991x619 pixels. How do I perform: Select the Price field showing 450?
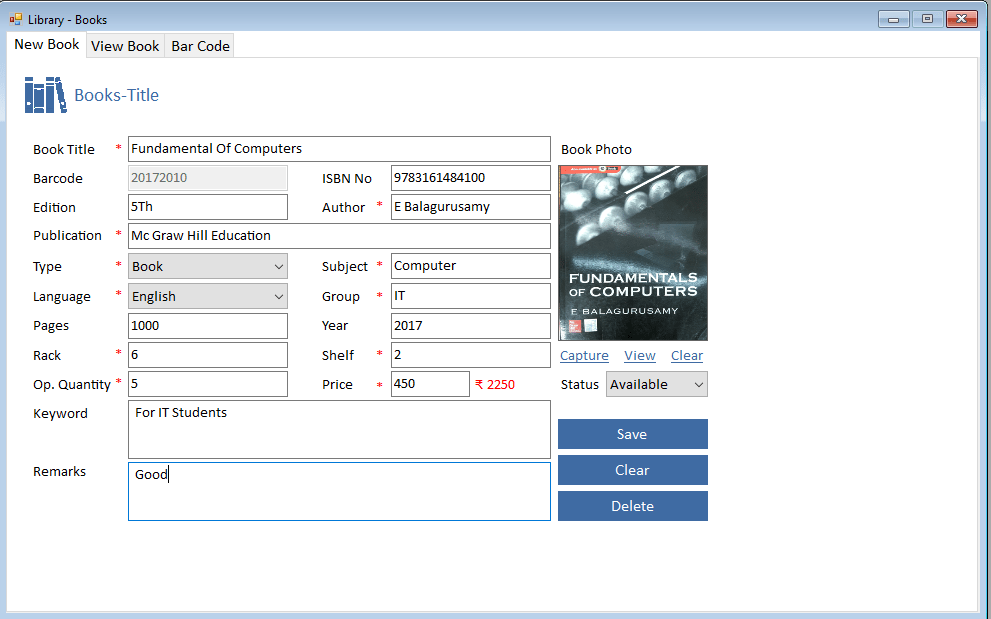[x=429, y=384]
